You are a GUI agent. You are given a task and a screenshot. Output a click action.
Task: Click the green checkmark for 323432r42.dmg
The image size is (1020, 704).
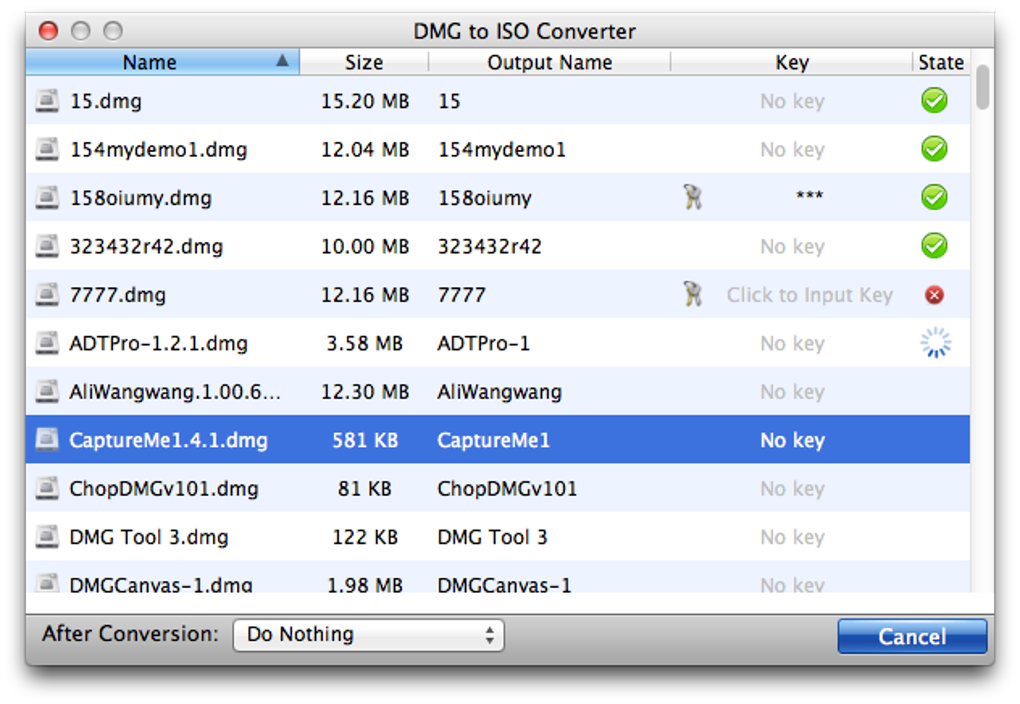[x=934, y=246]
